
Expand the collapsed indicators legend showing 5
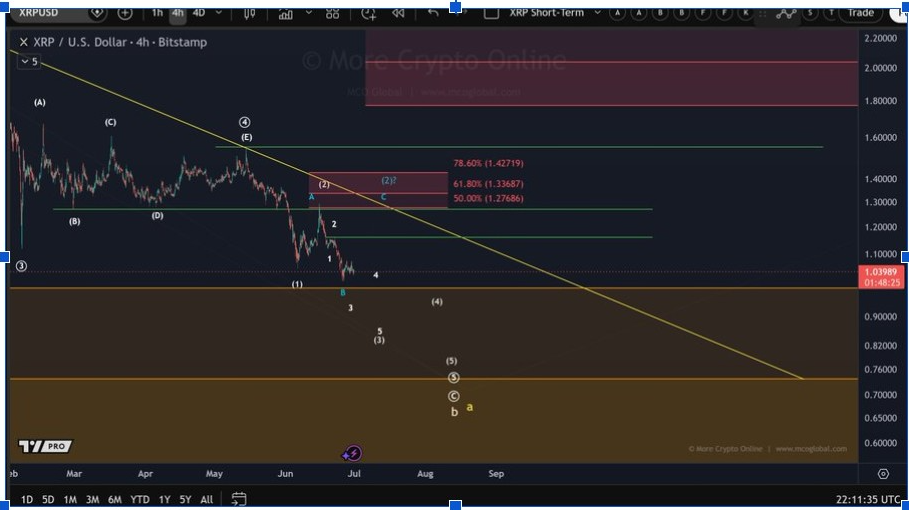[x=29, y=61]
